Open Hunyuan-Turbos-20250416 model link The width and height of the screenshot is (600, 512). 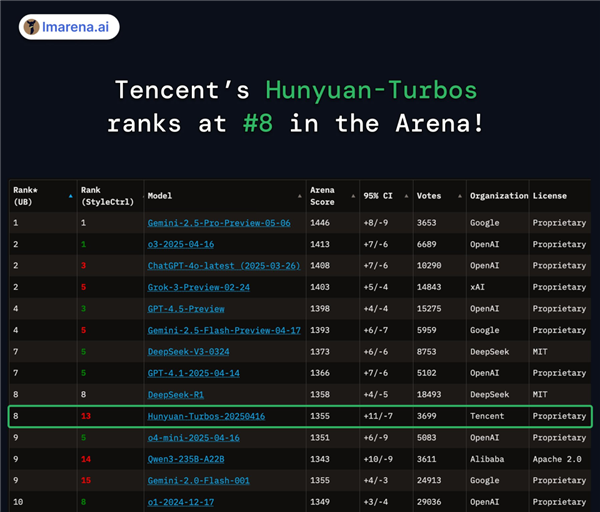click(x=206, y=416)
